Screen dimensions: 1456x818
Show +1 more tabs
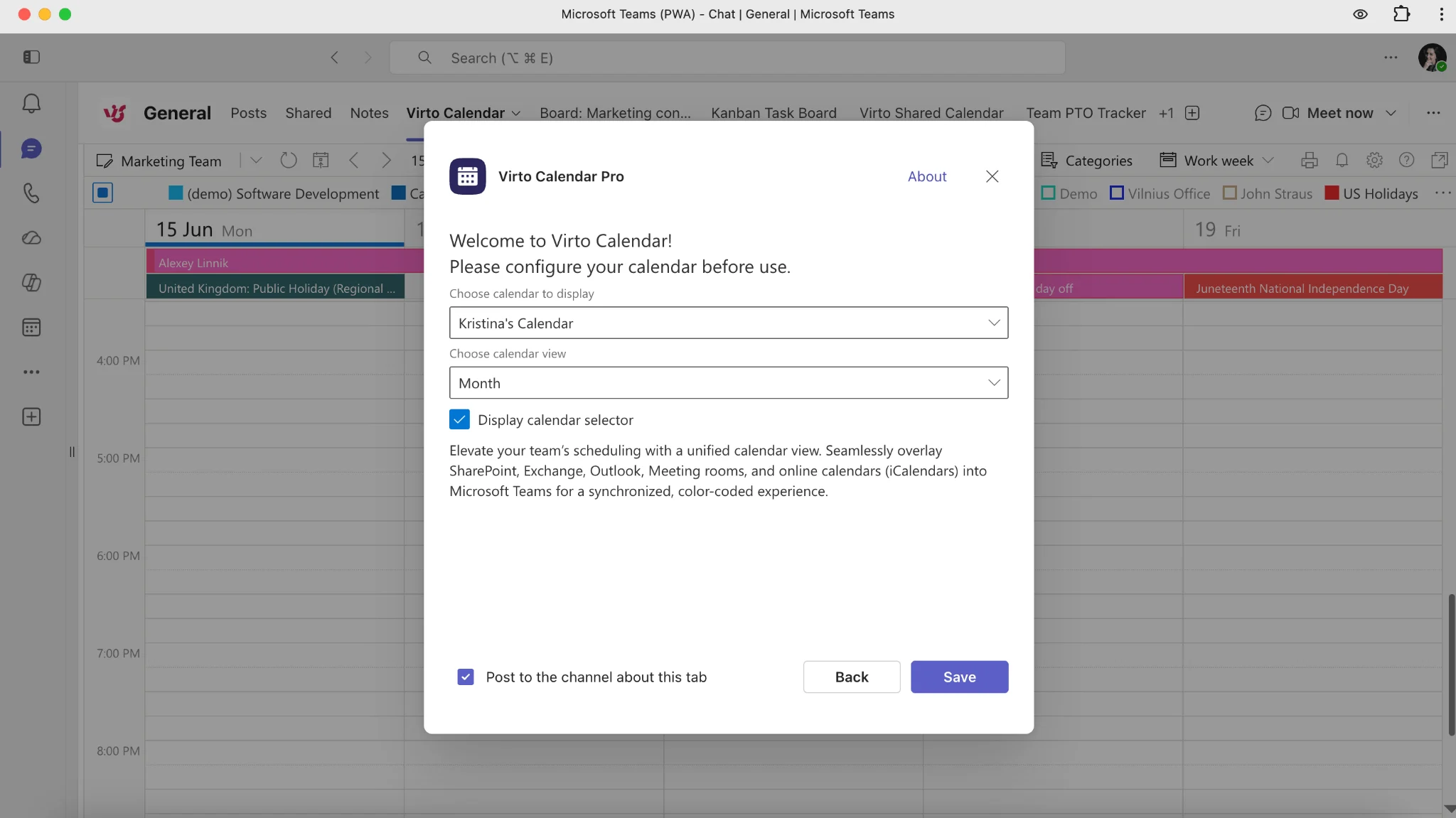[x=1166, y=113]
